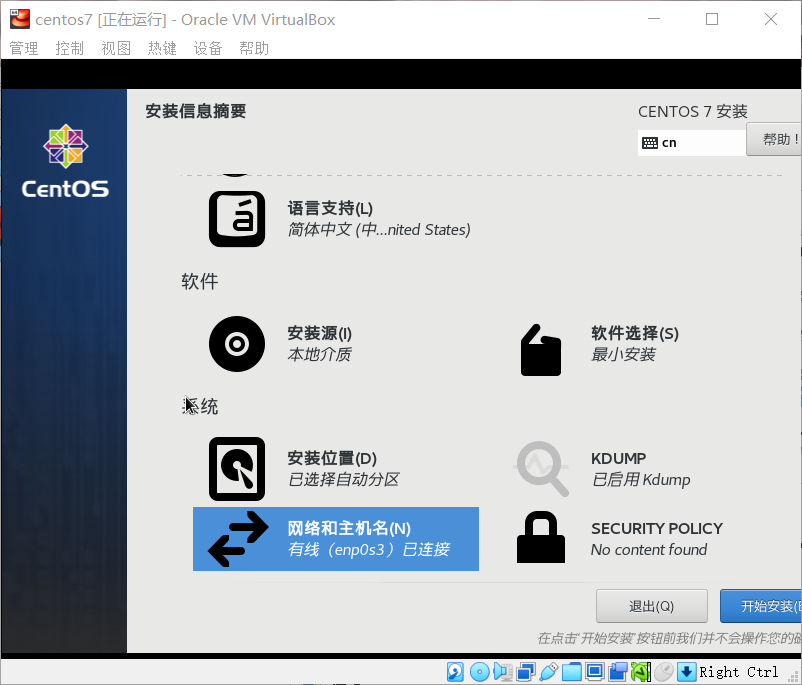802x685 pixels.
Task: Click the No content found text
Action: point(649,549)
